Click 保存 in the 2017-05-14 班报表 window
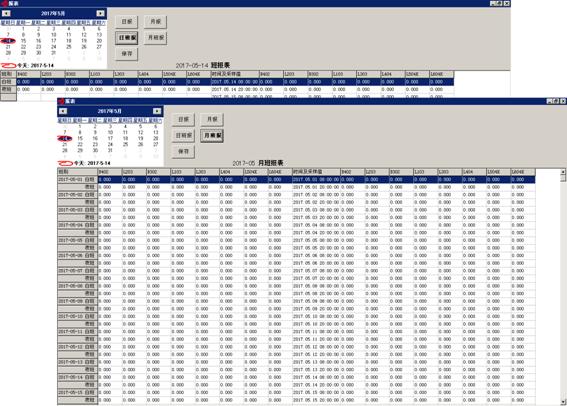The image size is (567, 406). 127,54
